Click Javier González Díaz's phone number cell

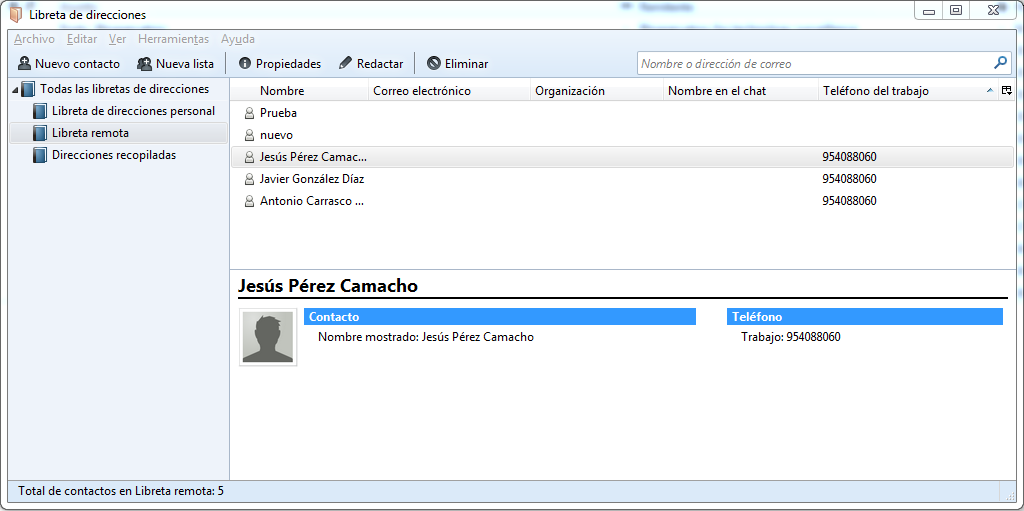(x=849, y=179)
